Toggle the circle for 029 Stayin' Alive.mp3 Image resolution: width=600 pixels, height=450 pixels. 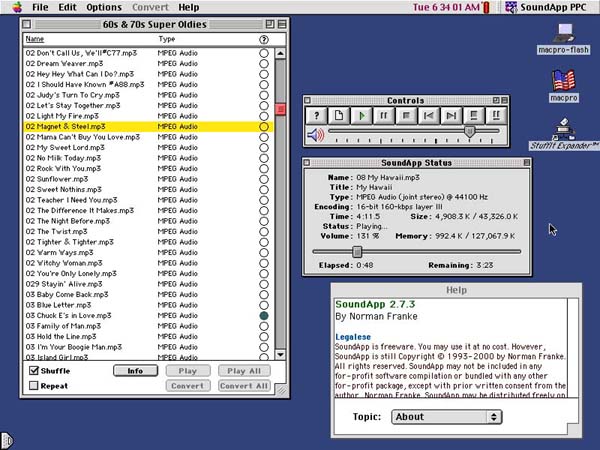(264, 284)
